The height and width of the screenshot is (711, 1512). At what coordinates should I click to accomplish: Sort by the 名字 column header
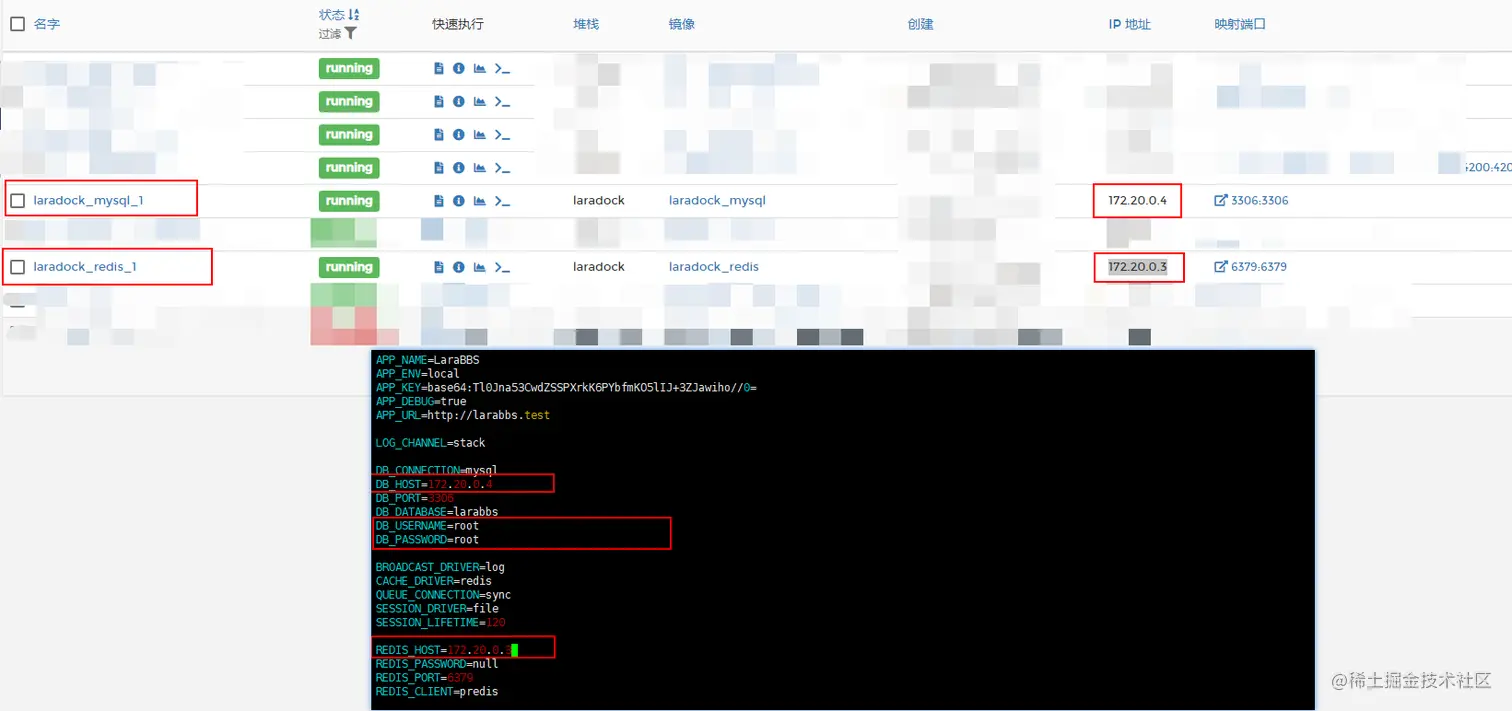(47, 24)
